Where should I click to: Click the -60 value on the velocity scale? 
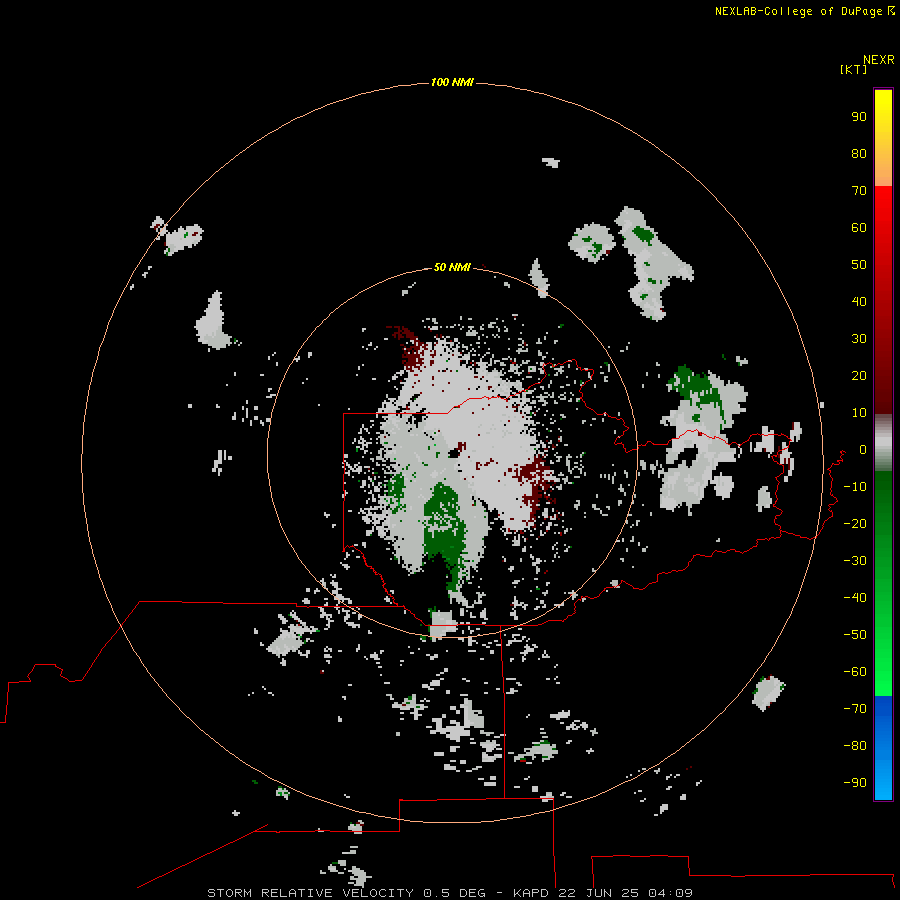(x=855, y=672)
